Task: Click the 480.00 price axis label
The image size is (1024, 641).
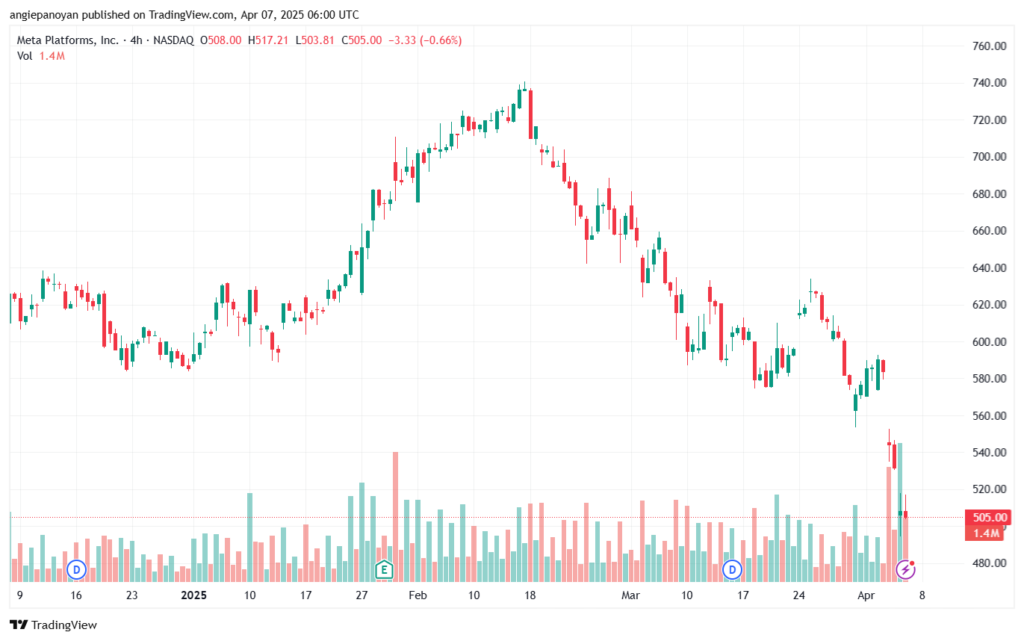Action: 989,563
